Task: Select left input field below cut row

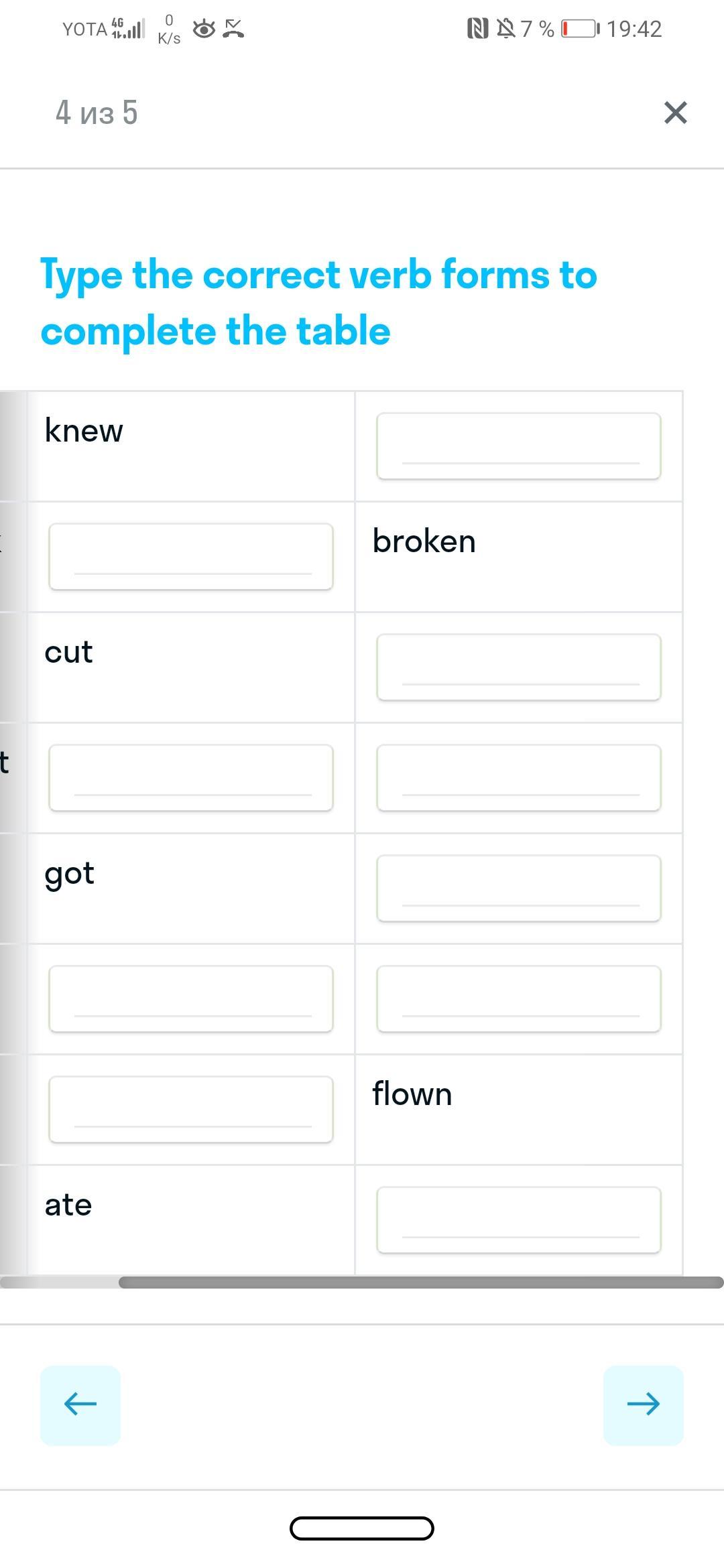Action: pos(191,778)
